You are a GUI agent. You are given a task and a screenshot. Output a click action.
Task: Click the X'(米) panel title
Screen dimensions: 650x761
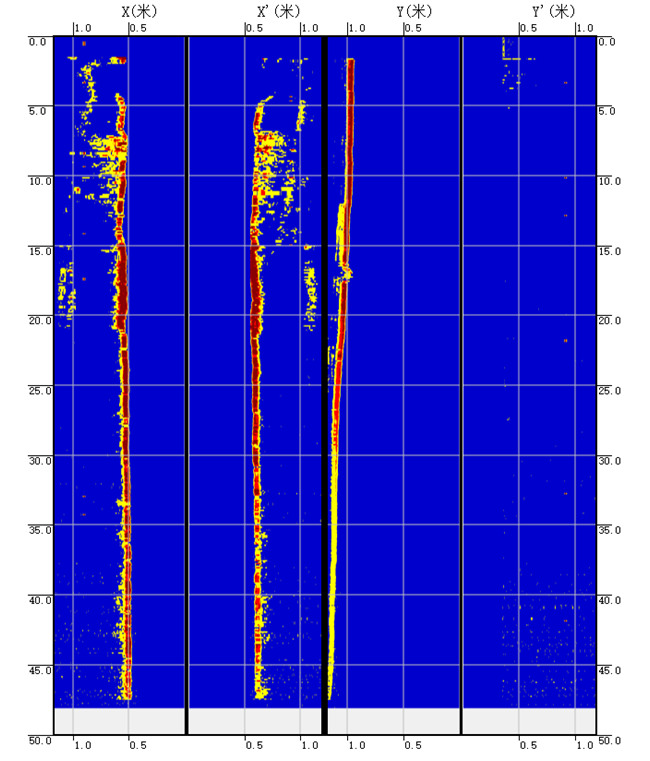coord(279,12)
